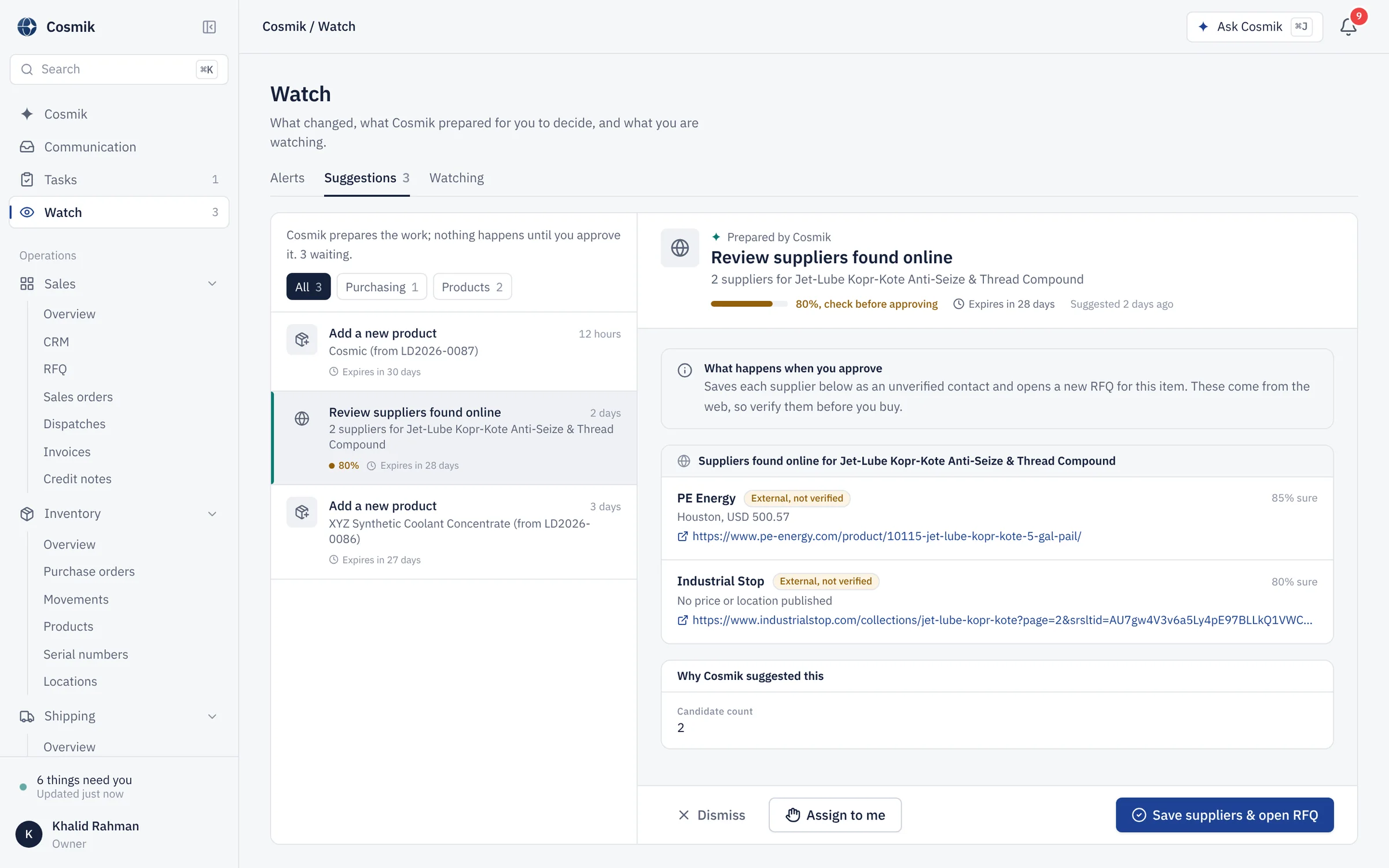Screen dimensions: 1389x868
Task: Click 'External, not verified' badge for Industrial Stop
Action: click(x=825, y=581)
